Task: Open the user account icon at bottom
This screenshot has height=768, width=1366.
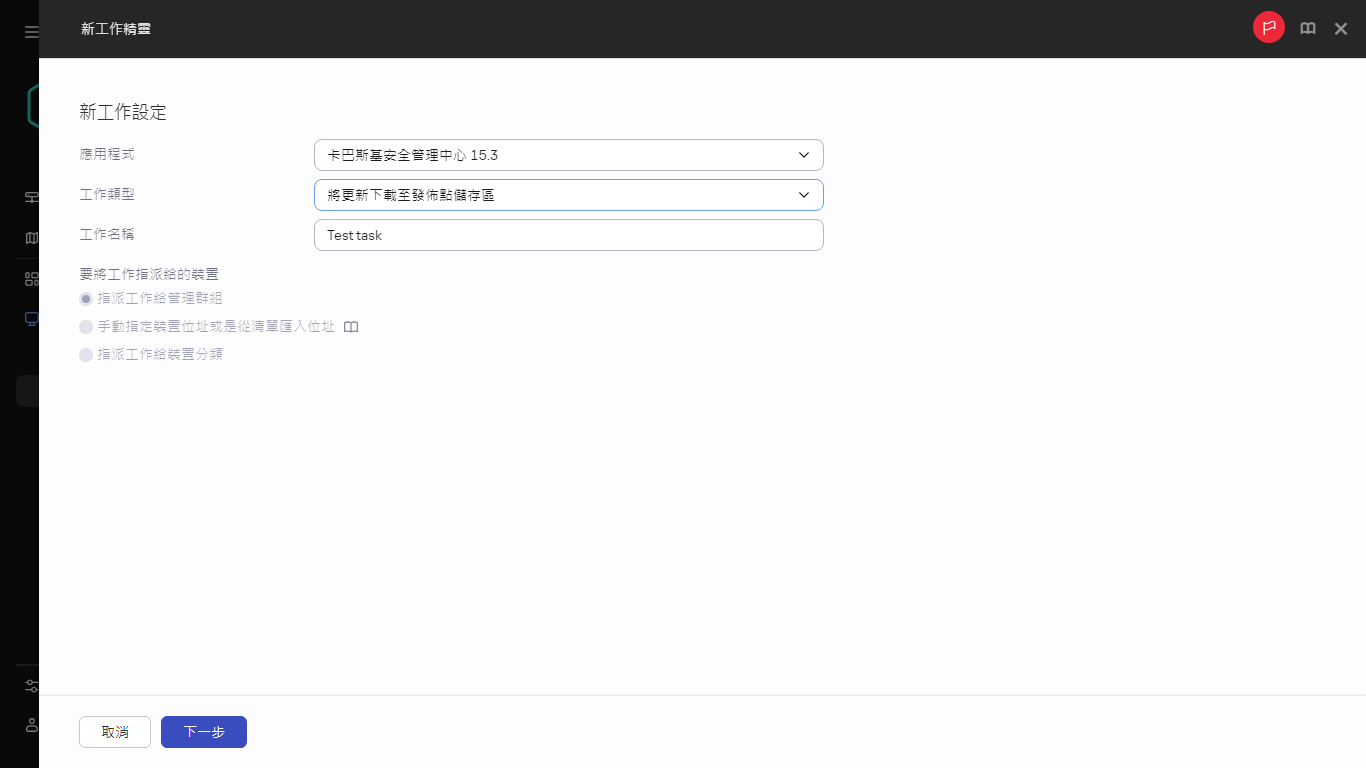Action: (x=29, y=725)
